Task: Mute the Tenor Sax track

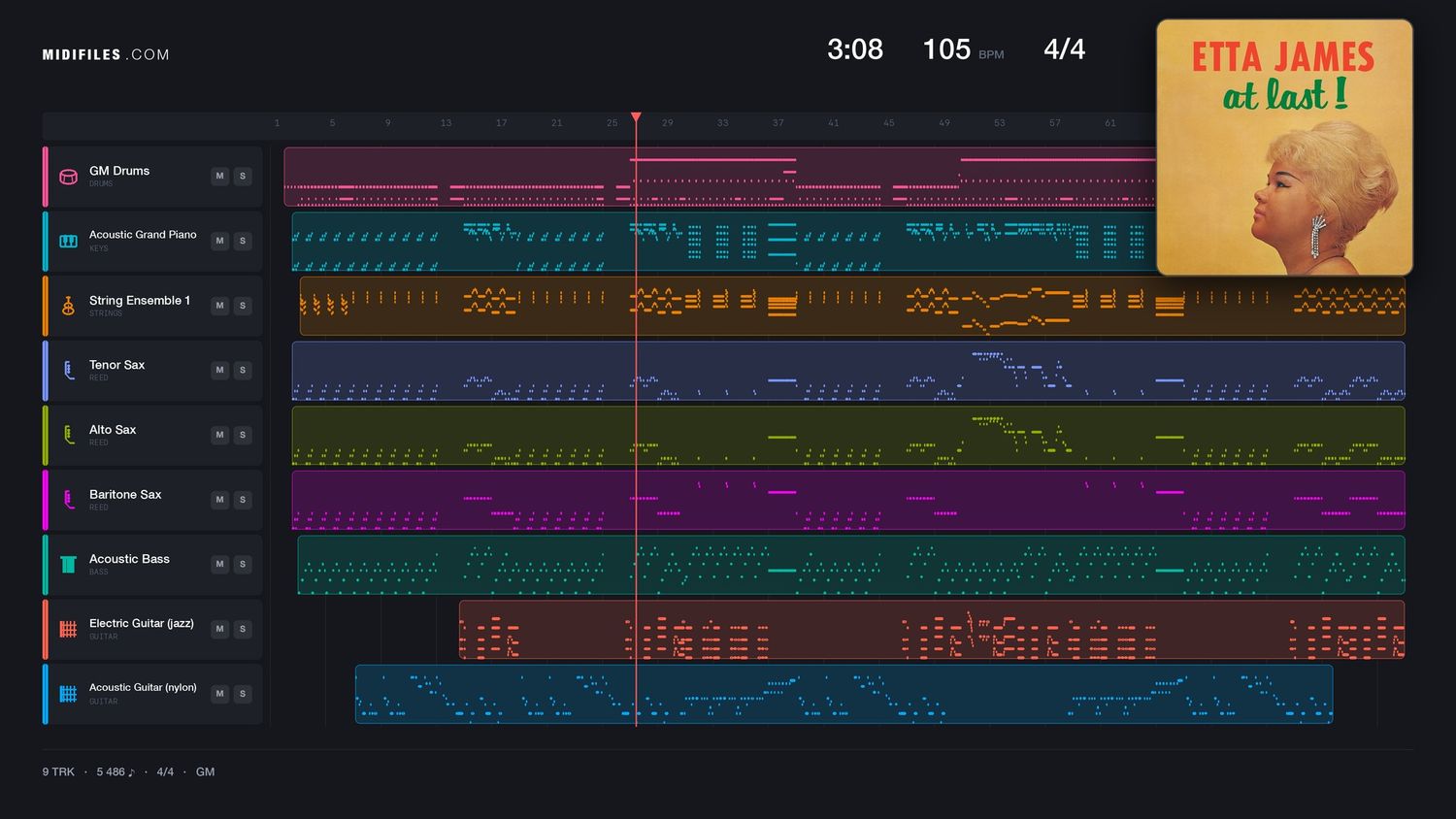Action: (x=219, y=370)
